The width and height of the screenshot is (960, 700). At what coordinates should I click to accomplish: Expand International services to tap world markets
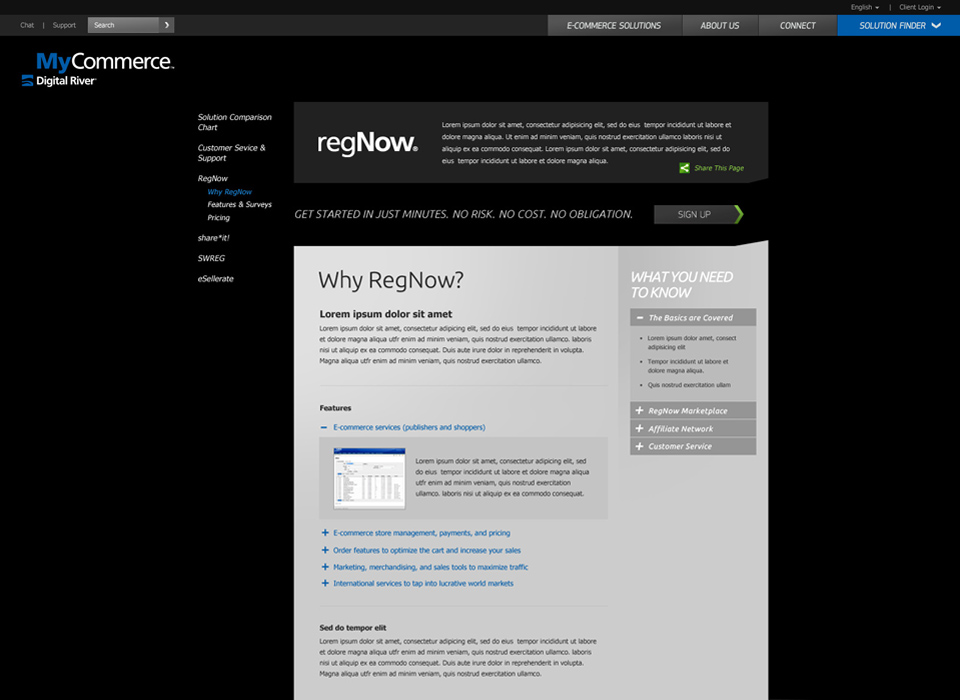[418, 584]
